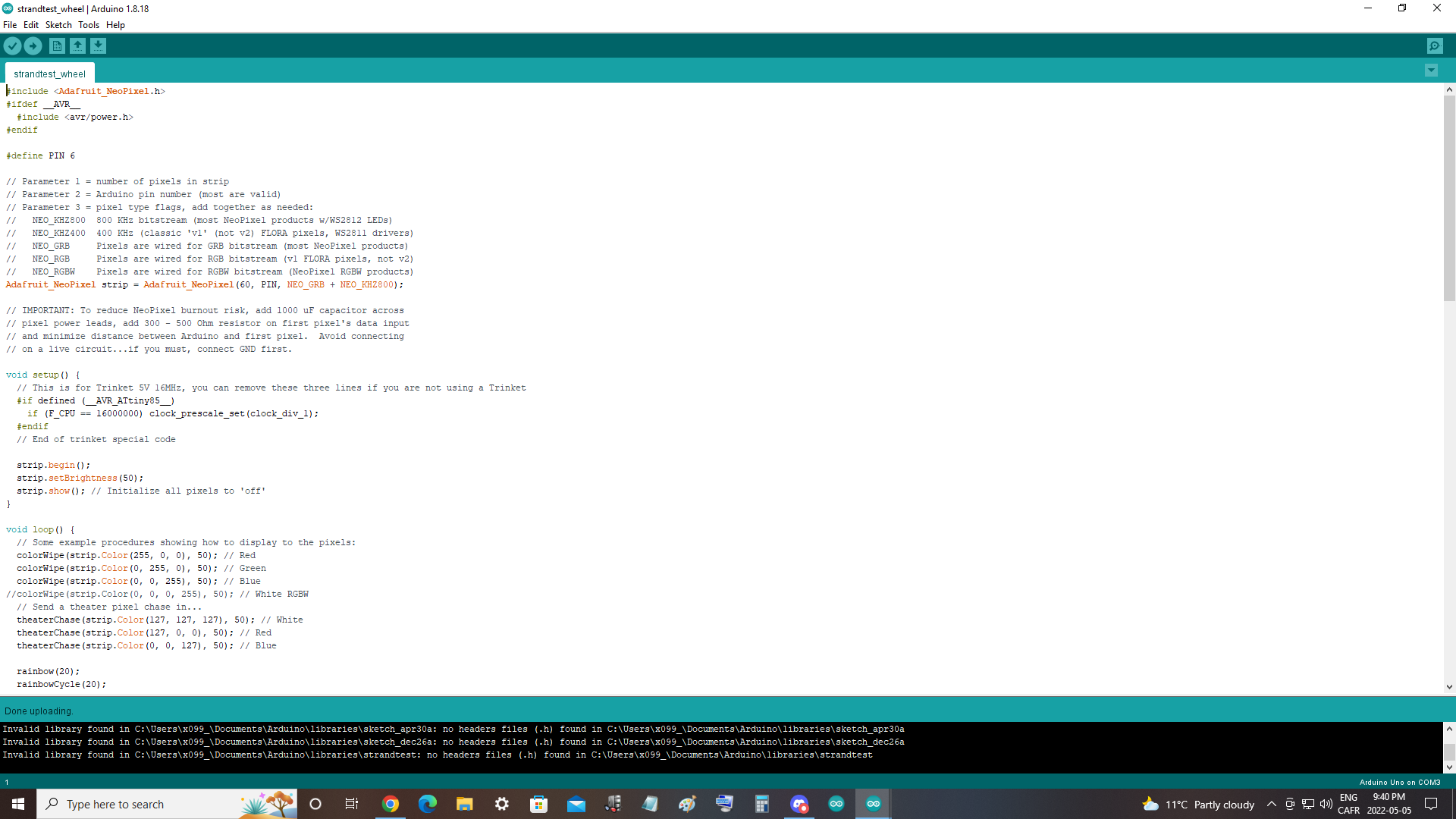This screenshot has width=1456, height=819.
Task: Click the volume icon in system tray
Action: click(x=1326, y=804)
